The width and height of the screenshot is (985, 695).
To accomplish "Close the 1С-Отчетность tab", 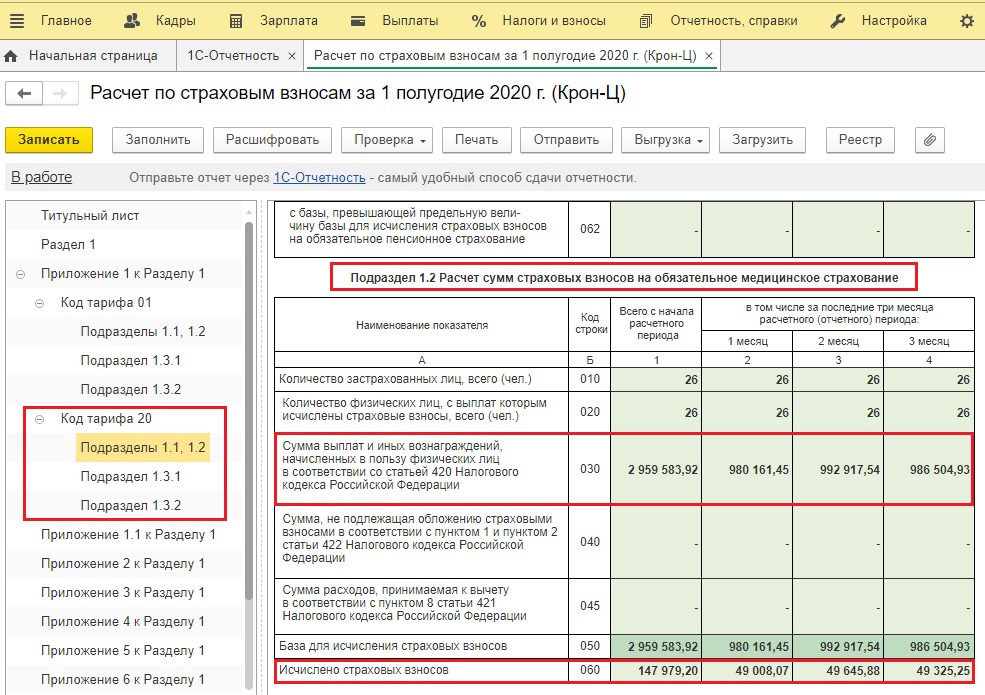I will point(291,56).
